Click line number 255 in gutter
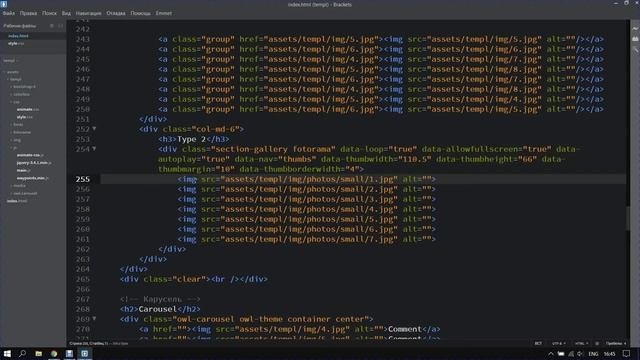640x360 pixels. coord(82,179)
